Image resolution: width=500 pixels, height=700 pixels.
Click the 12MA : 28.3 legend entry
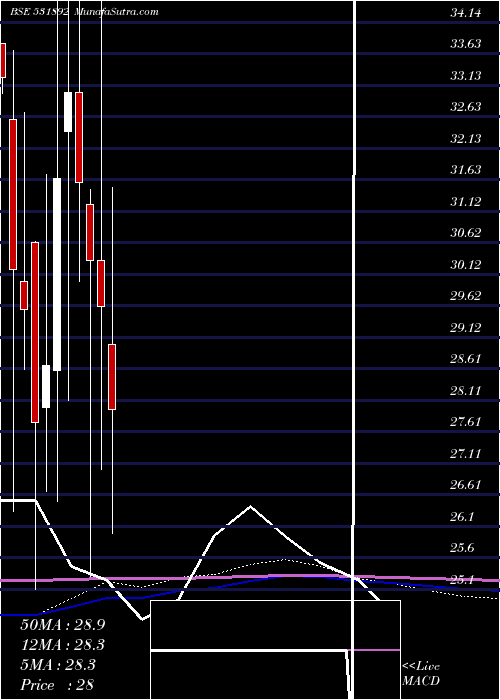(x=62, y=645)
